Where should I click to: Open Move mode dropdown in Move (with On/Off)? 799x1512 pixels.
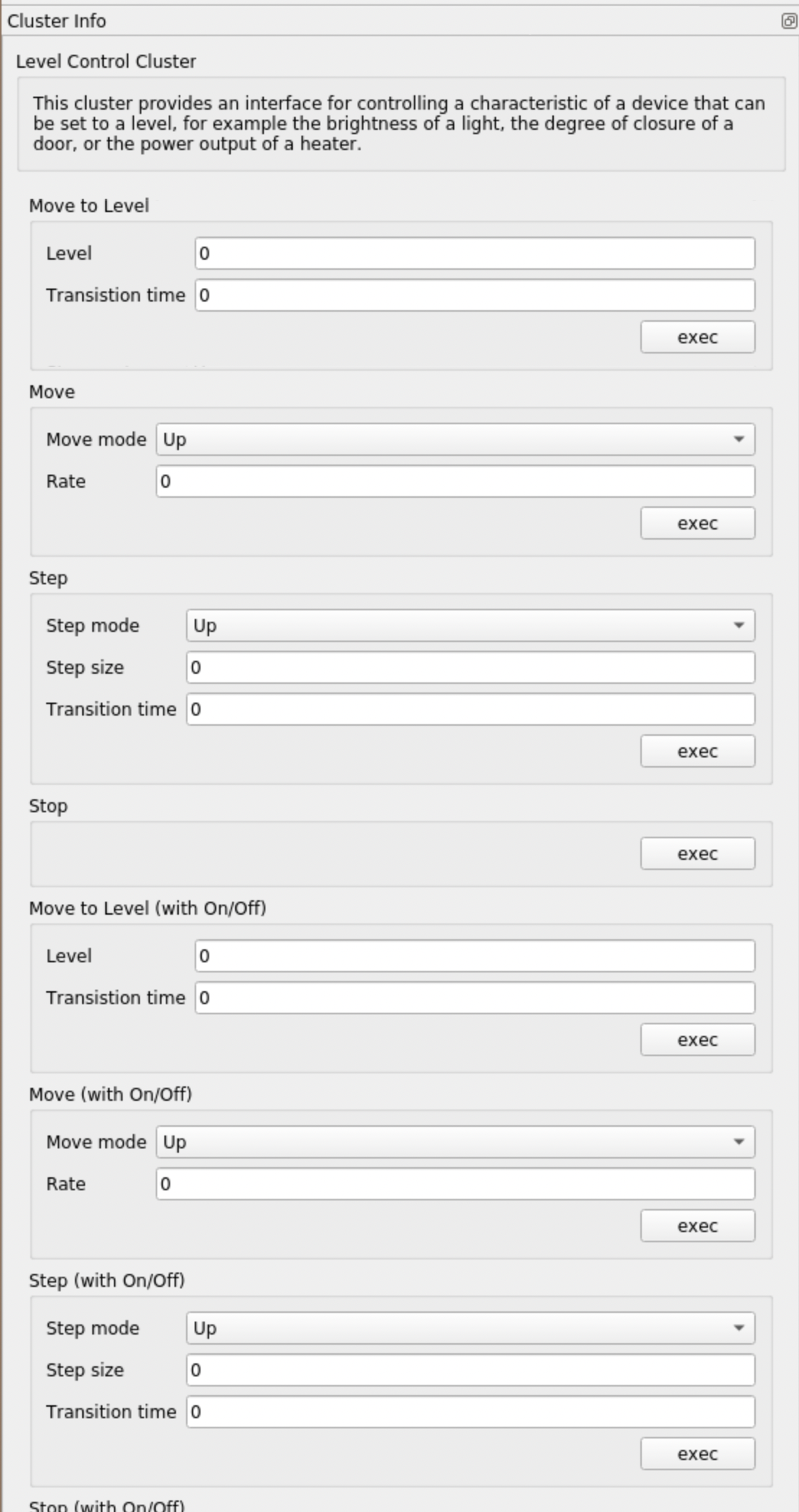coord(456,1142)
